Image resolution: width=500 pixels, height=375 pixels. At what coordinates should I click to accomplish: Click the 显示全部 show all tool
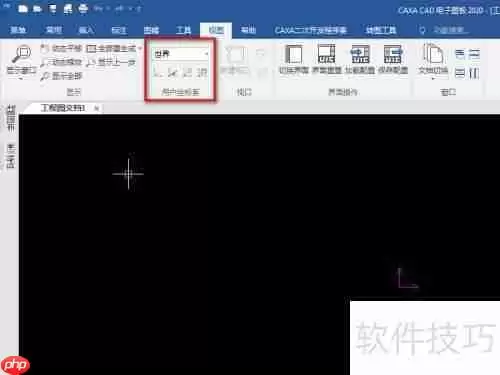tap(61, 76)
